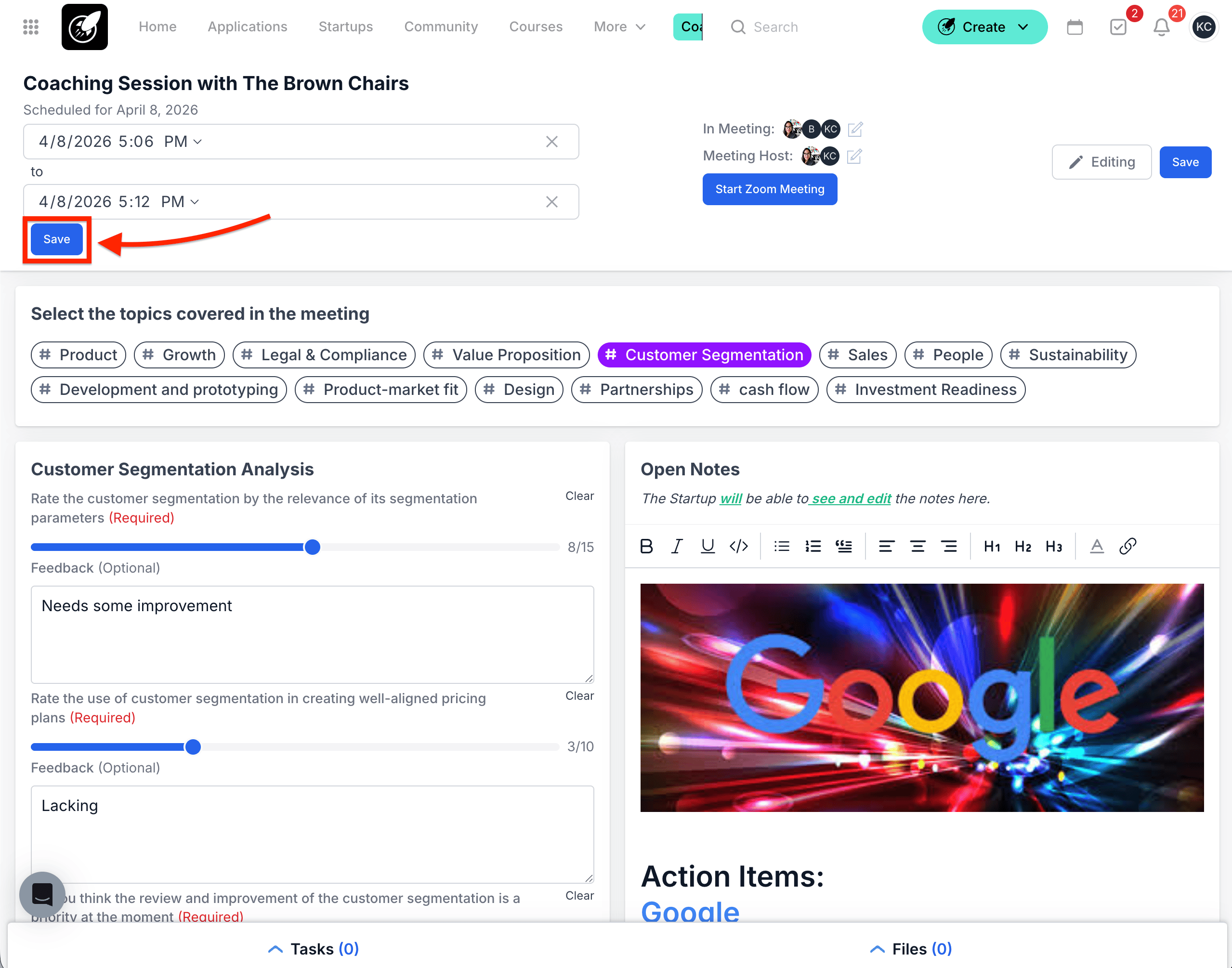Apply Heading 1 style

pyautogui.click(x=992, y=546)
